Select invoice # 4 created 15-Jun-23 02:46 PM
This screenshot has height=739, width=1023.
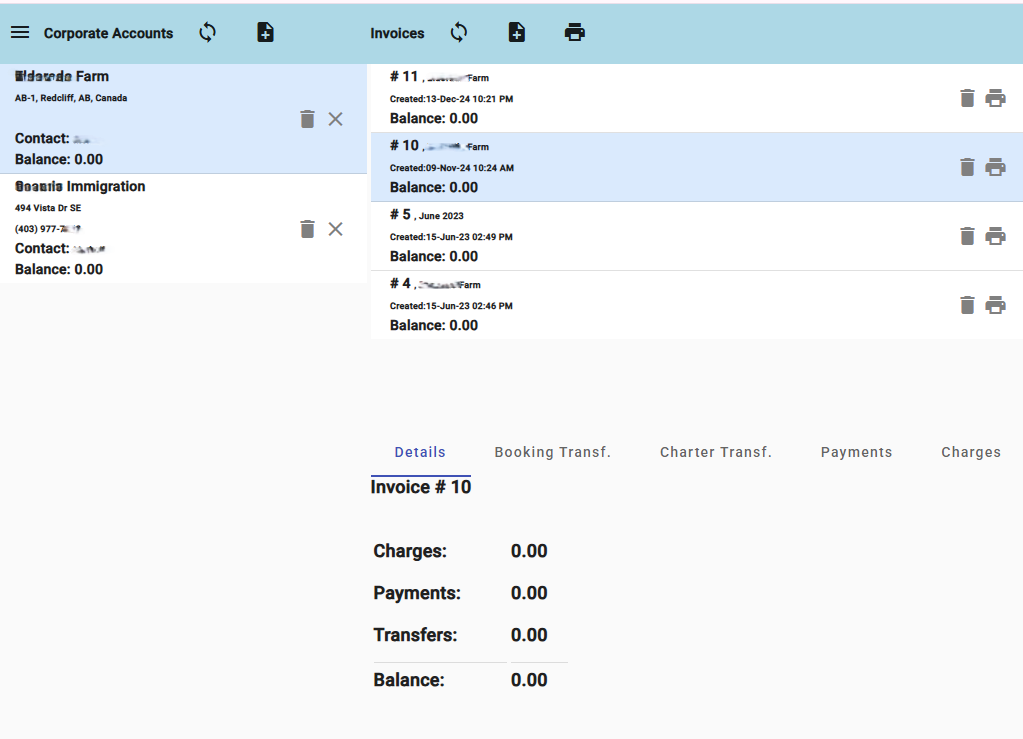coord(697,305)
